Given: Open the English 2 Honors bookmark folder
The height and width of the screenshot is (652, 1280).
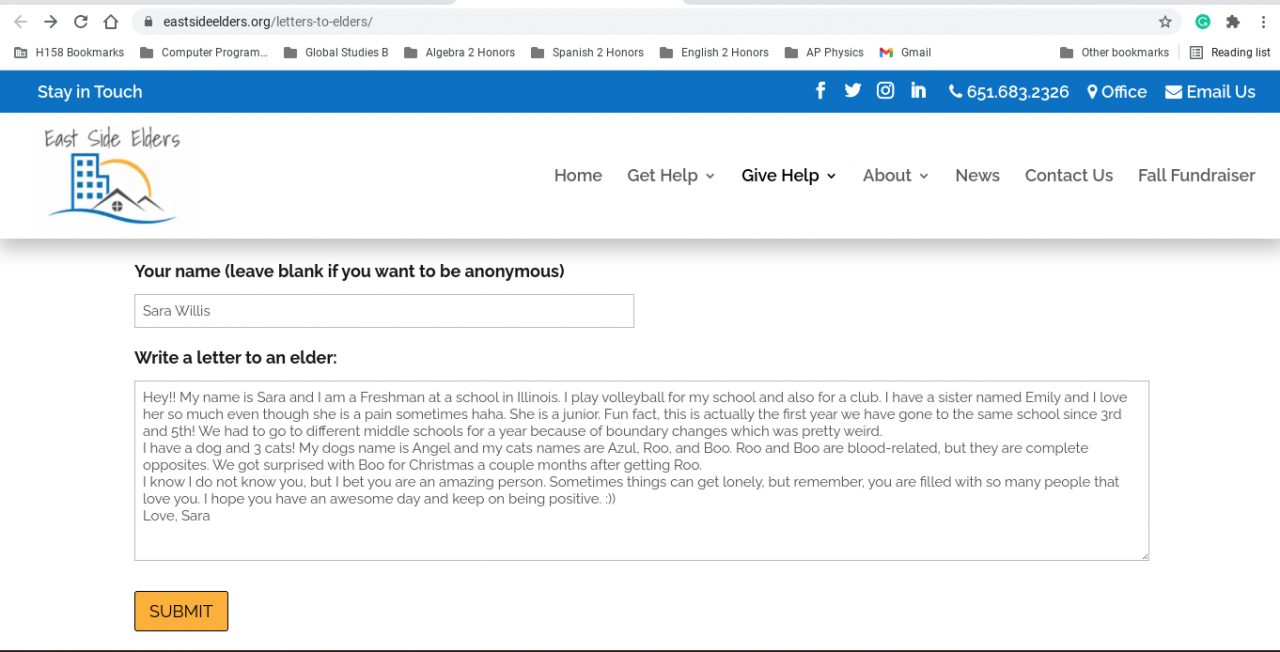Looking at the screenshot, I should [714, 52].
